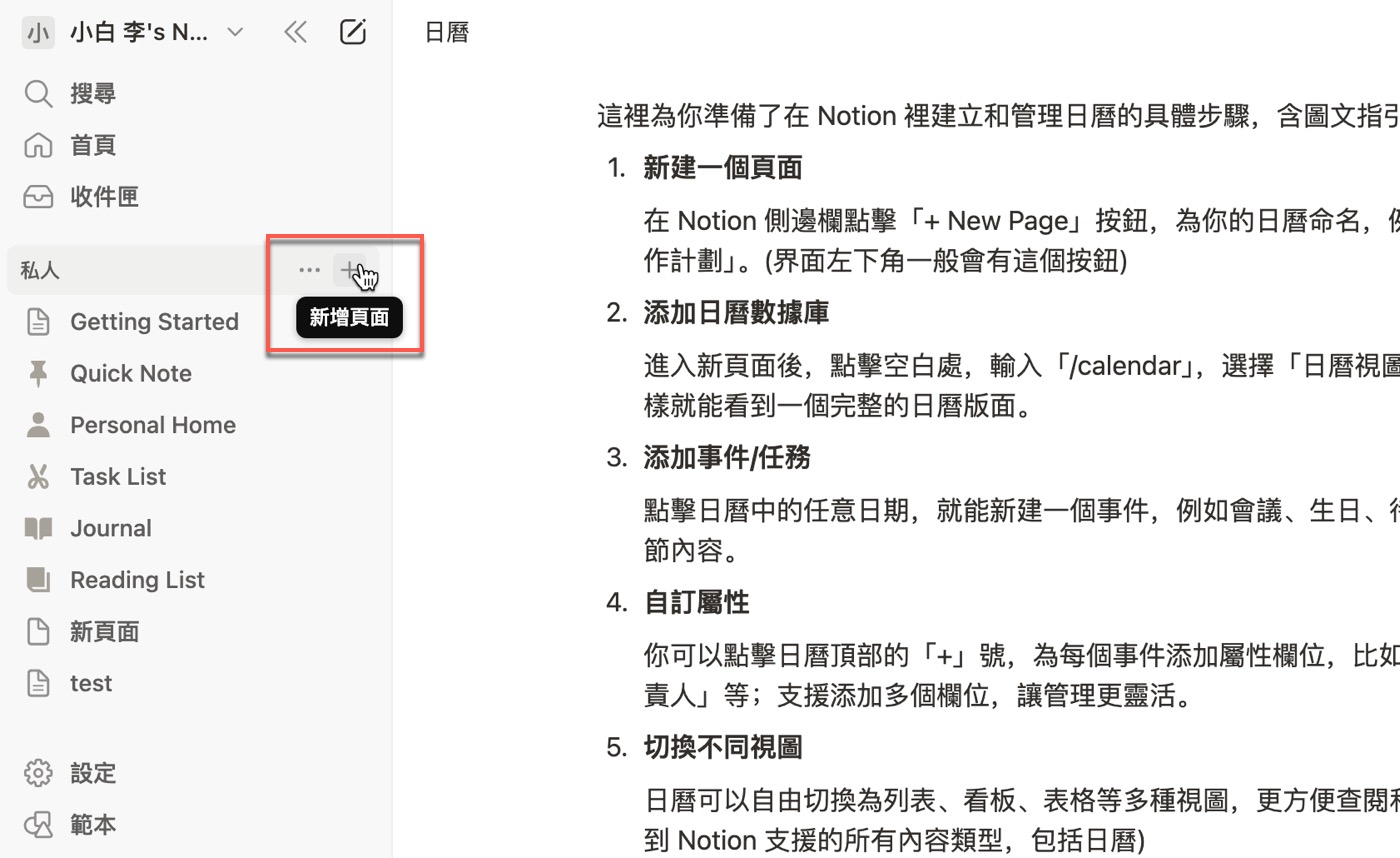Click the heading 切換不同視圖
The width and height of the screenshot is (1400, 858).
(x=723, y=748)
